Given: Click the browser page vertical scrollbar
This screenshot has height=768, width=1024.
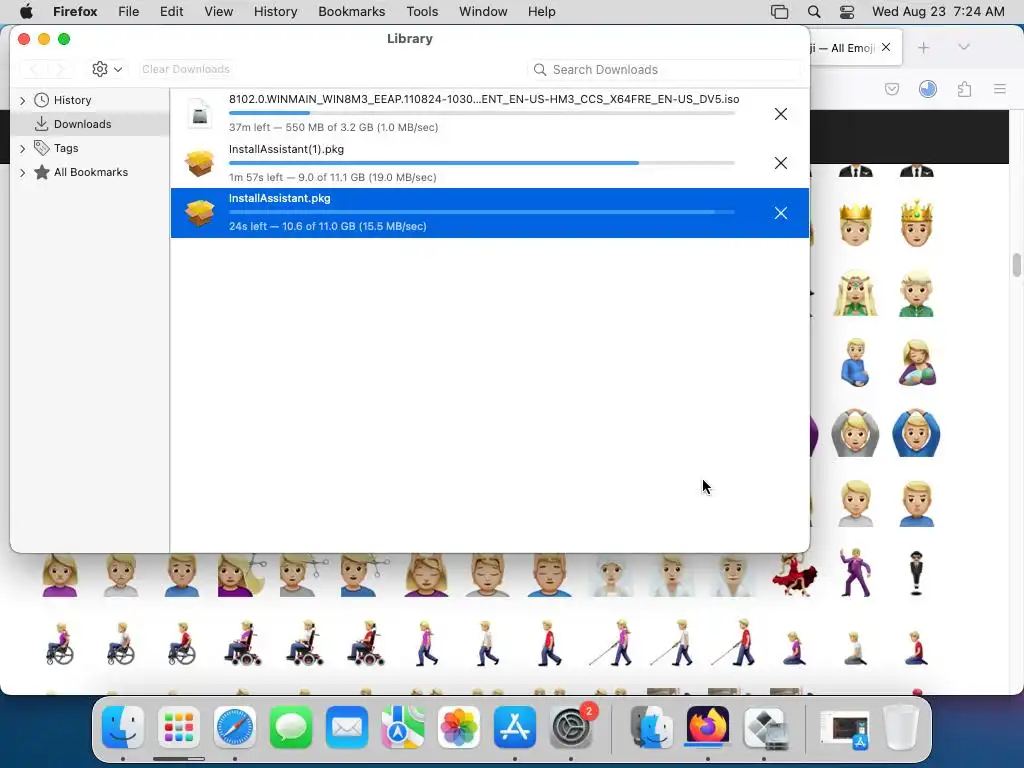Looking at the screenshot, I should click(x=1016, y=266).
